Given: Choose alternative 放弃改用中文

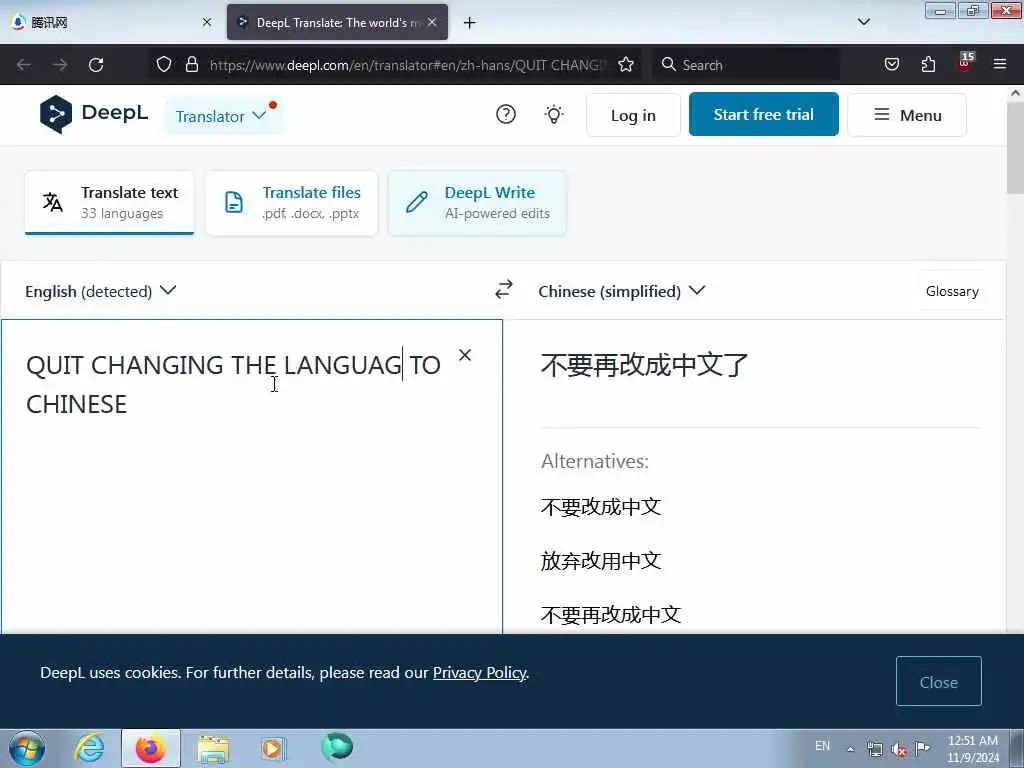Looking at the screenshot, I should pos(601,560).
